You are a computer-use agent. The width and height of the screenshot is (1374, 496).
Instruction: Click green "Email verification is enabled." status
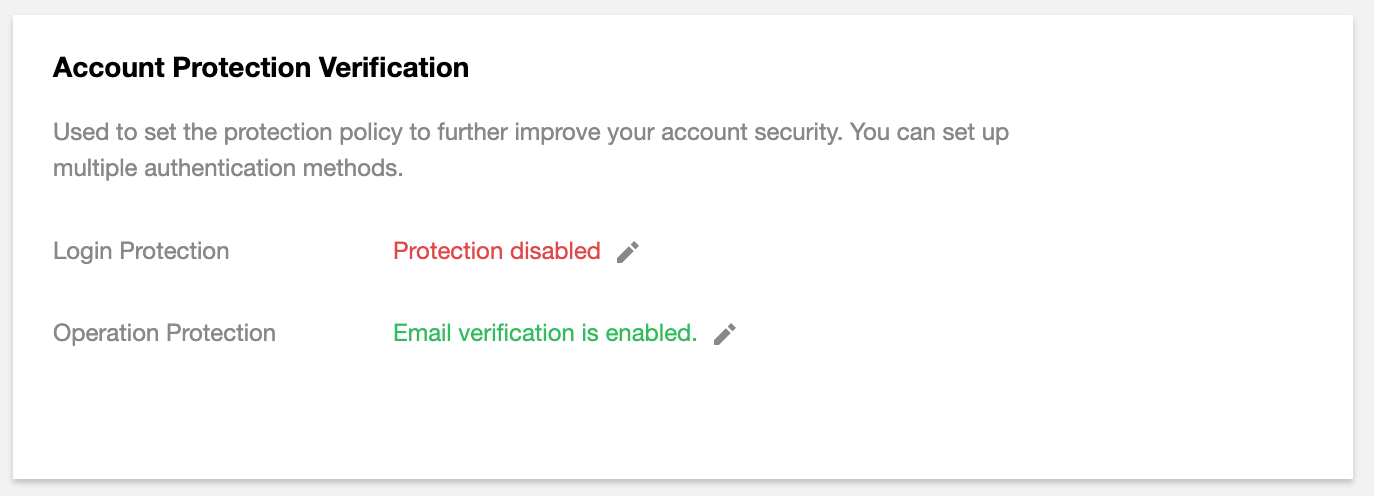click(x=545, y=333)
